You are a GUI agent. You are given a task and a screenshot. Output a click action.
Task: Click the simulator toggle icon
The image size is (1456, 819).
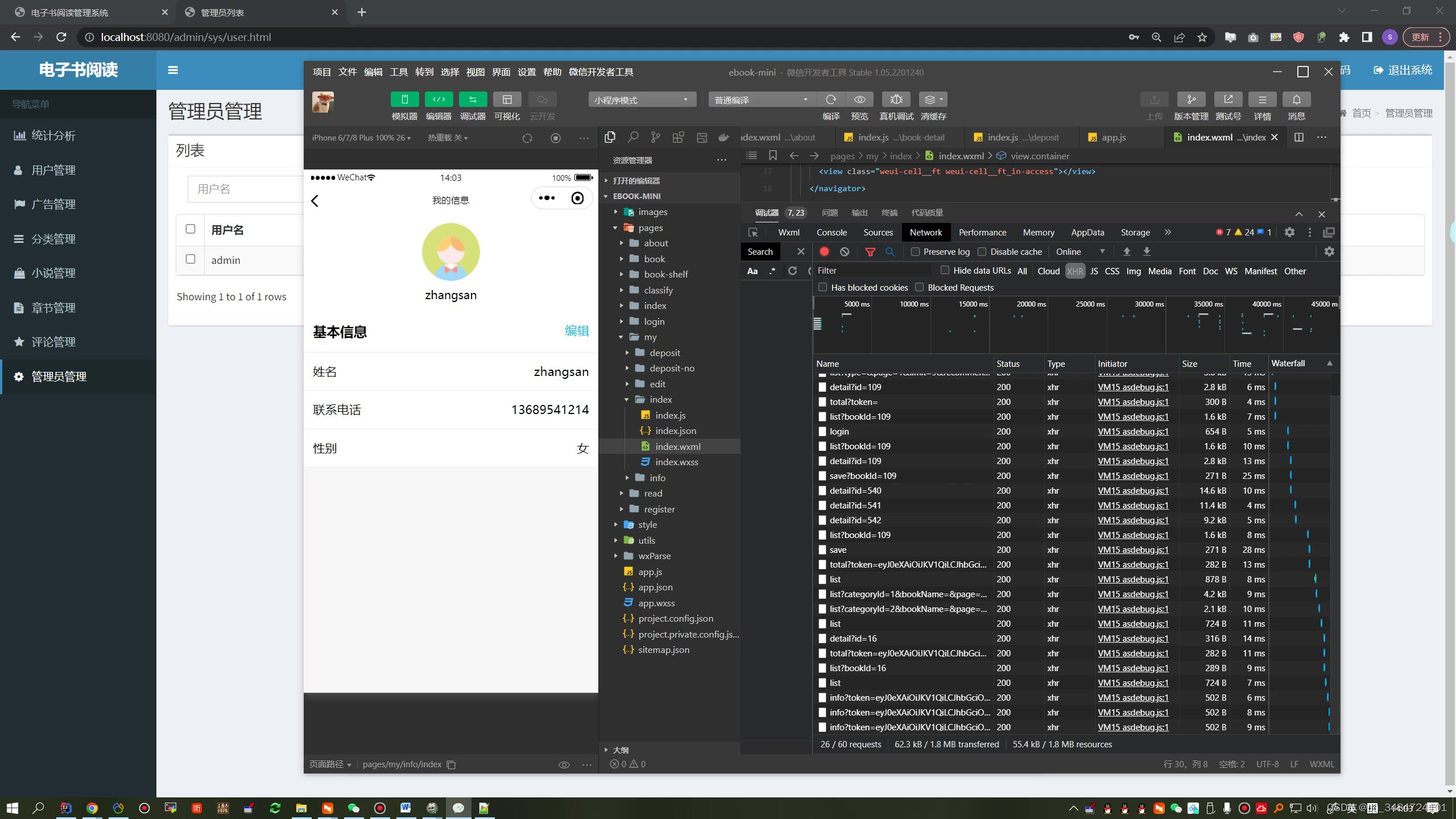tap(404, 100)
